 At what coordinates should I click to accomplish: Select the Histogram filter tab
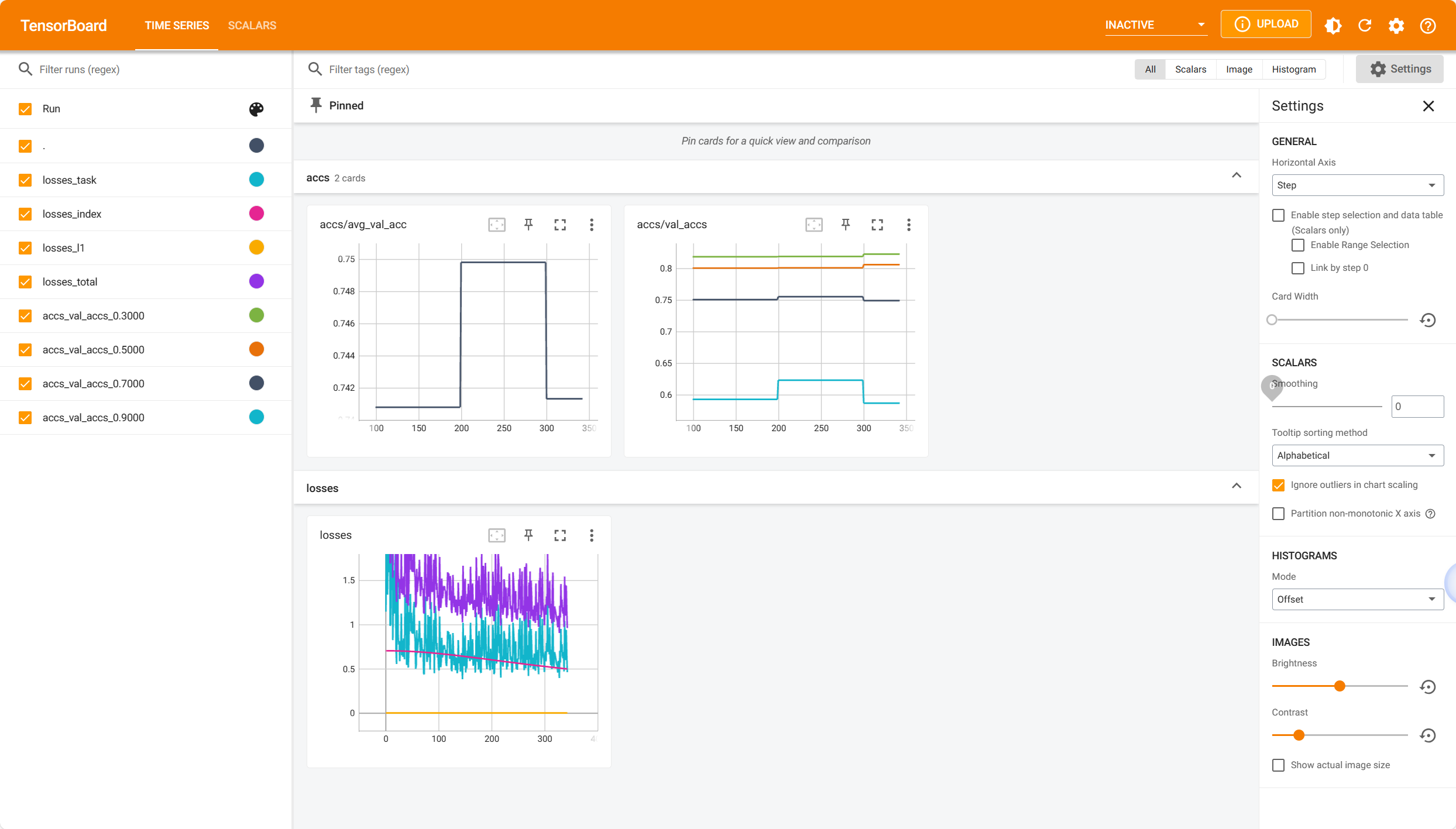1293,70
